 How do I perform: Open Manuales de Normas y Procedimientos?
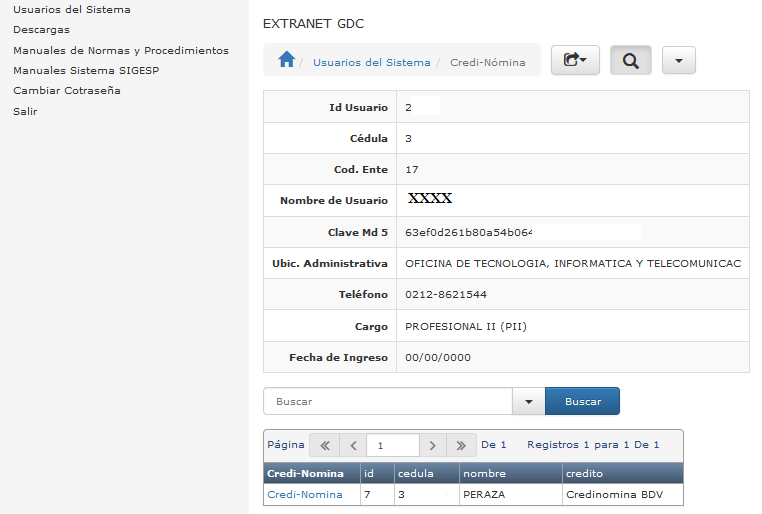[121, 51]
